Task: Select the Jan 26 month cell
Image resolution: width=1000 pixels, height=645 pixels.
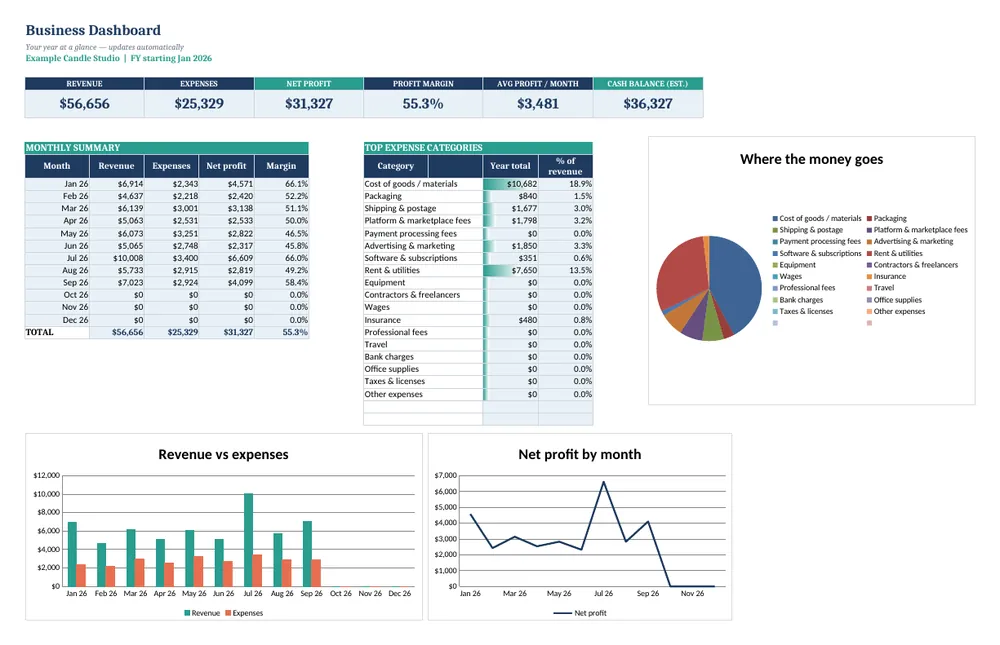Action: click(x=57, y=184)
